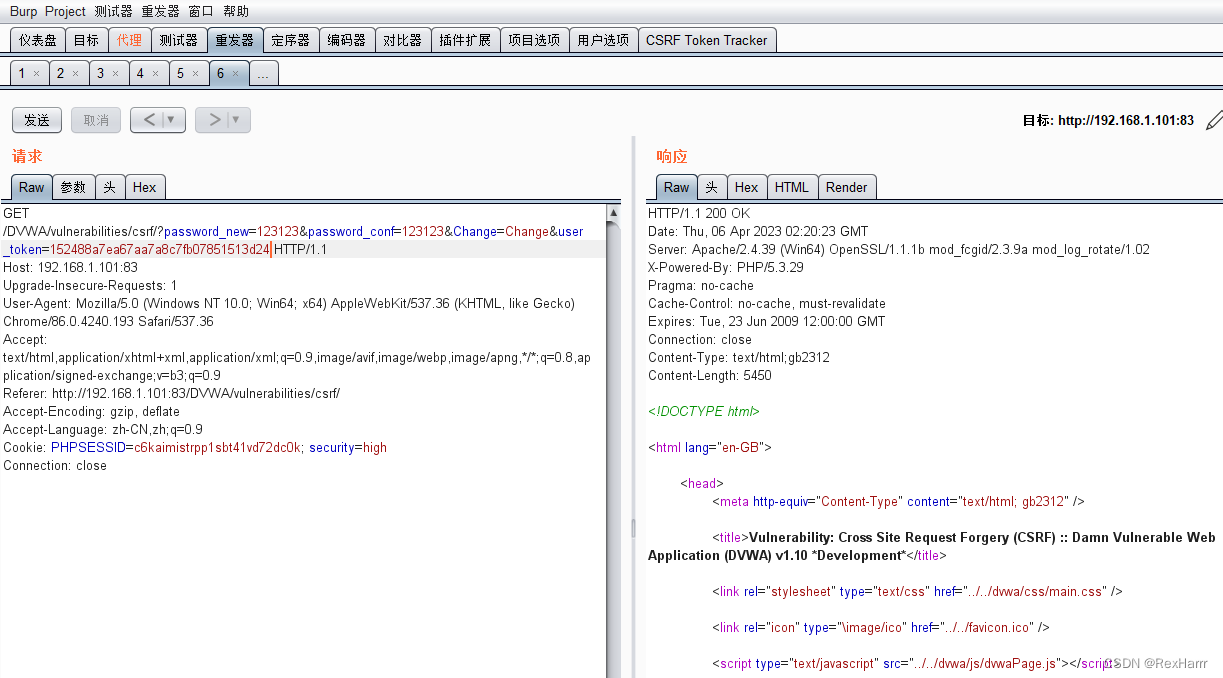The width and height of the screenshot is (1223, 678).
Task: Switch to 定序器 tab
Action: (291, 40)
